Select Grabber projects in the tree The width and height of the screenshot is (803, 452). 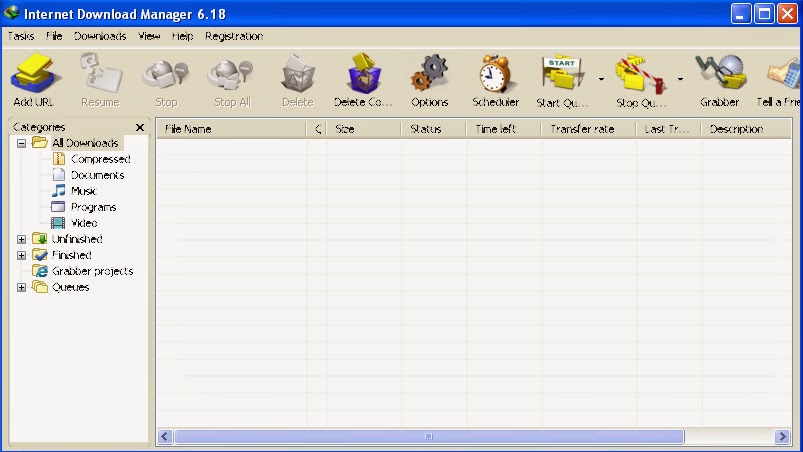(x=92, y=272)
